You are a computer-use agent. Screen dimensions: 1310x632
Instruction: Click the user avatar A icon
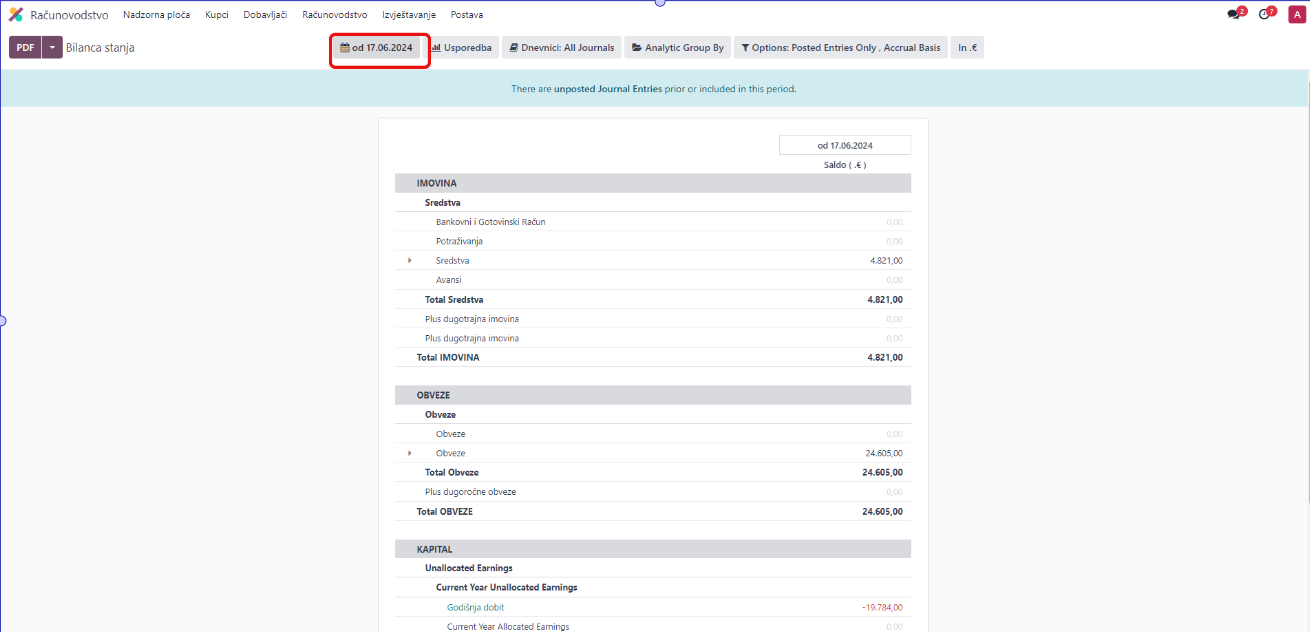click(1296, 15)
